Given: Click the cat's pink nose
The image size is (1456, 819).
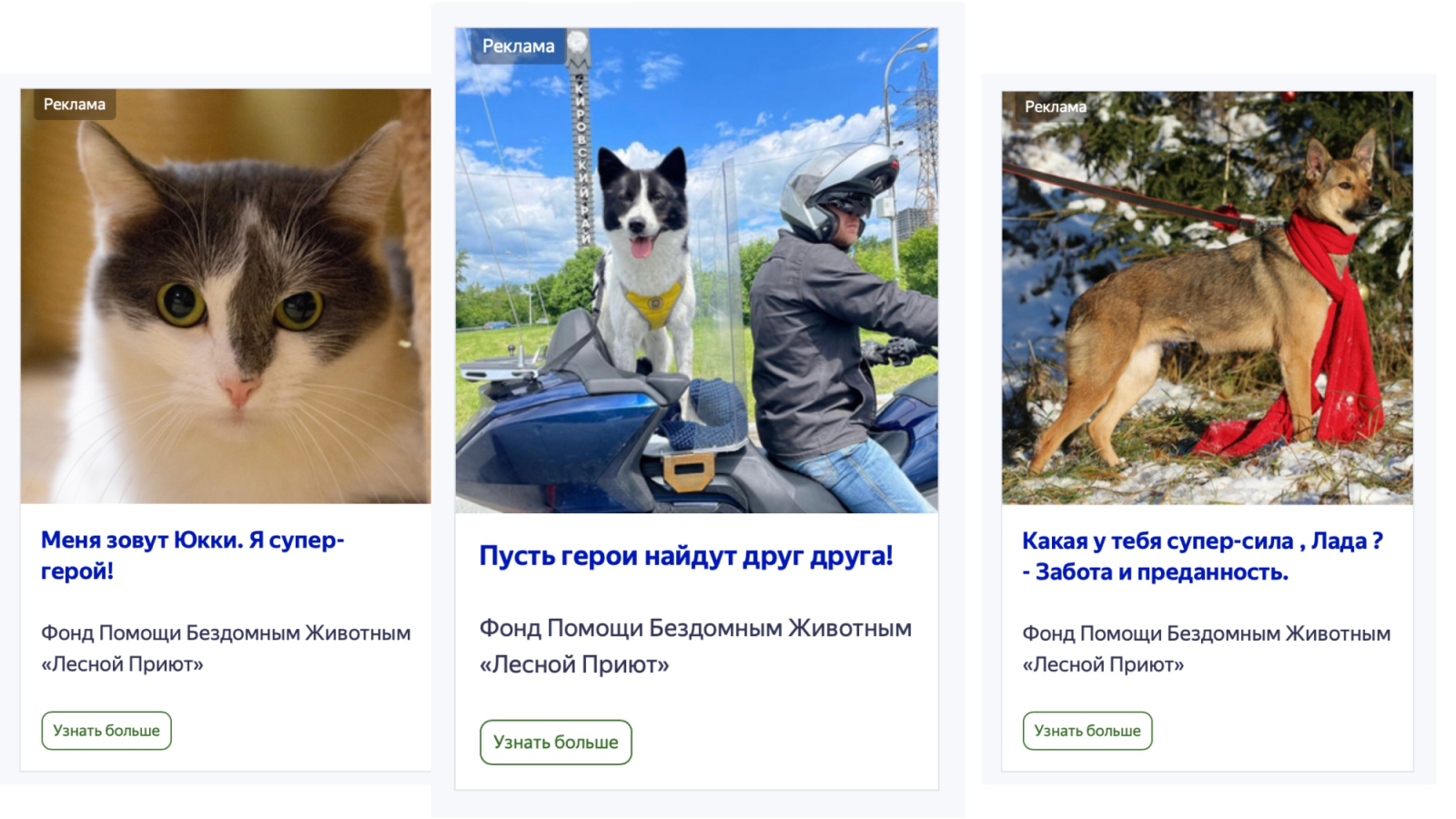Looking at the screenshot, I should 239,391.
